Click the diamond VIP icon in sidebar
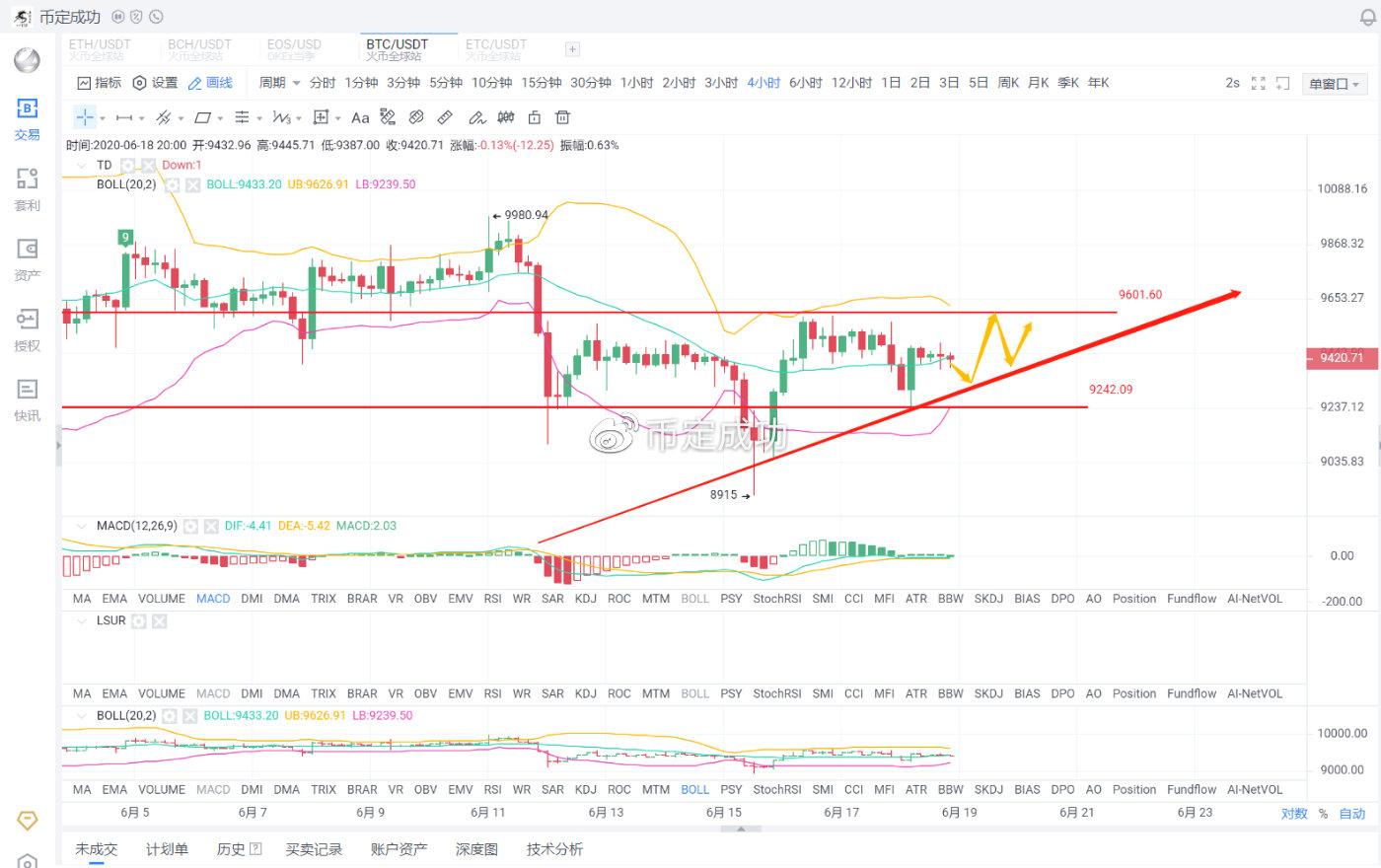The image size is (1381, 868). 27,821
